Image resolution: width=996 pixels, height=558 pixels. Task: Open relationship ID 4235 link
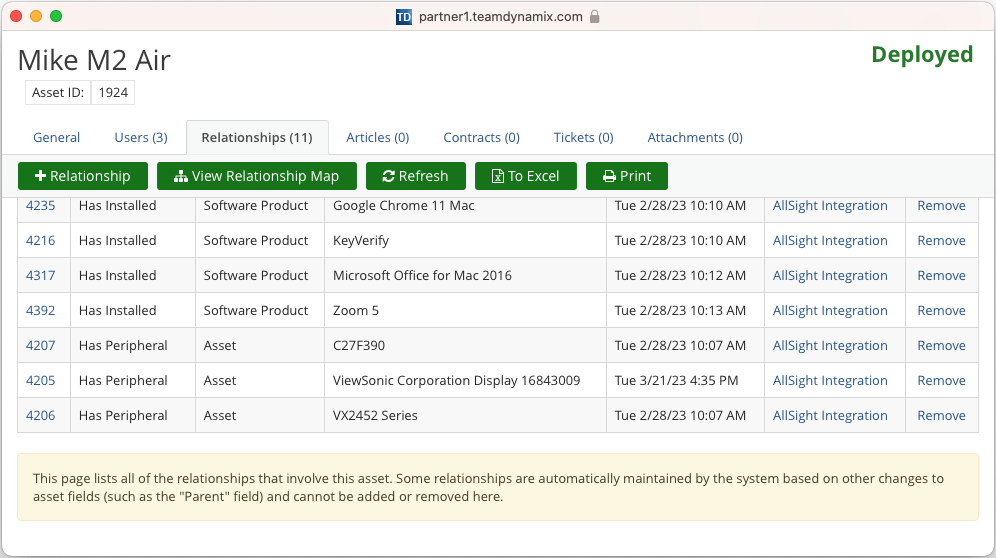41,205
